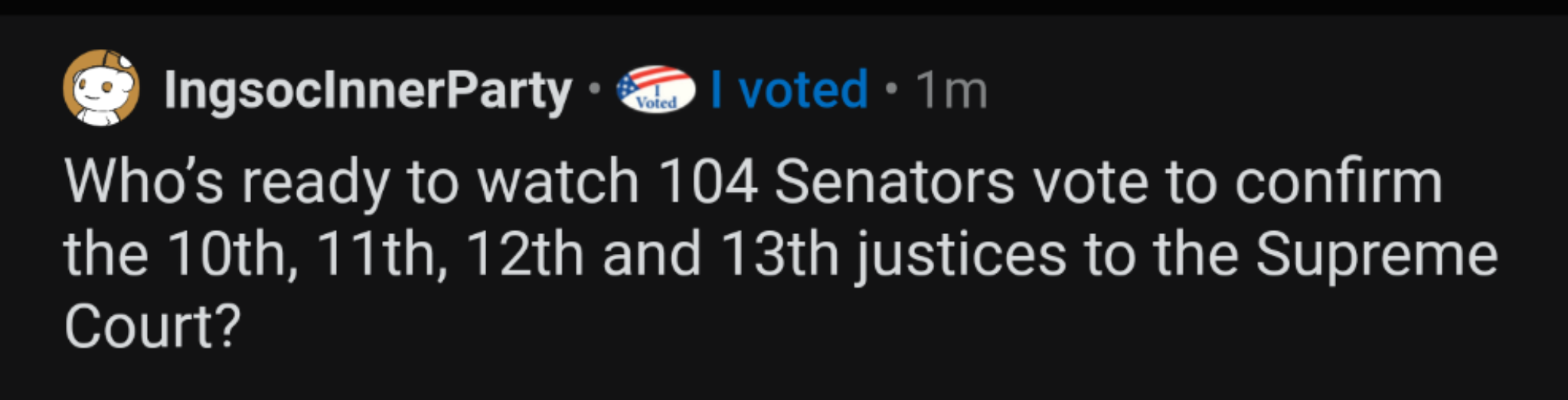Image resolution: width=1568 pixels, height=400 pixels.
Task: Tap the word Court? on last line
Action: 152,327
